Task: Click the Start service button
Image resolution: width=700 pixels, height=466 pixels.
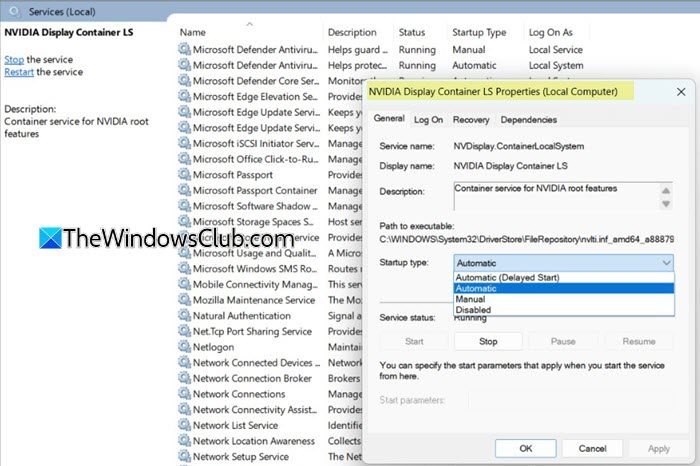Action: 414,341
